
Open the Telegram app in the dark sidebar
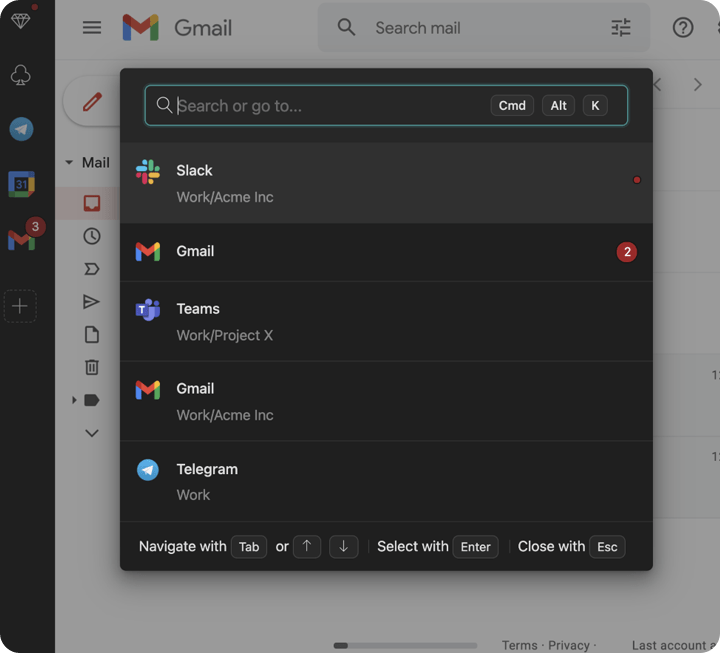coord(21,129)
